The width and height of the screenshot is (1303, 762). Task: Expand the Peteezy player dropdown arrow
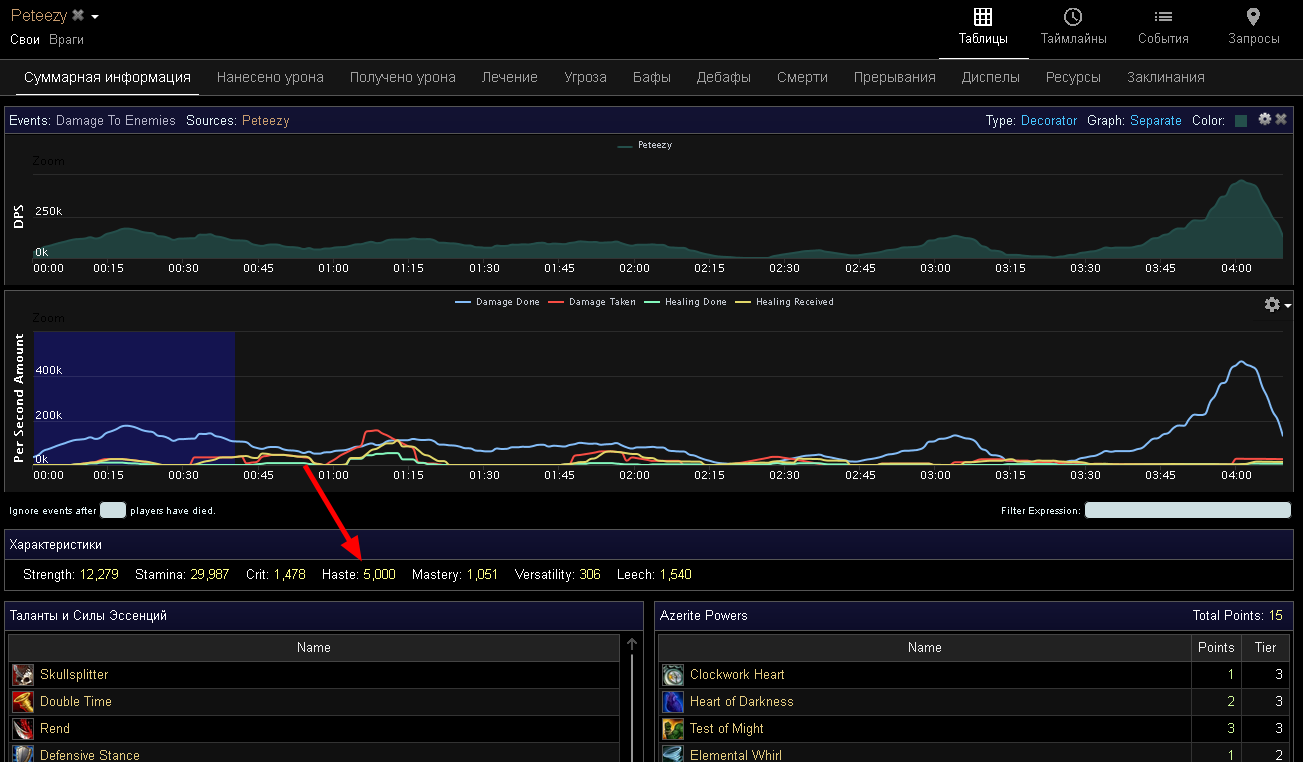[x=95, y=17]
